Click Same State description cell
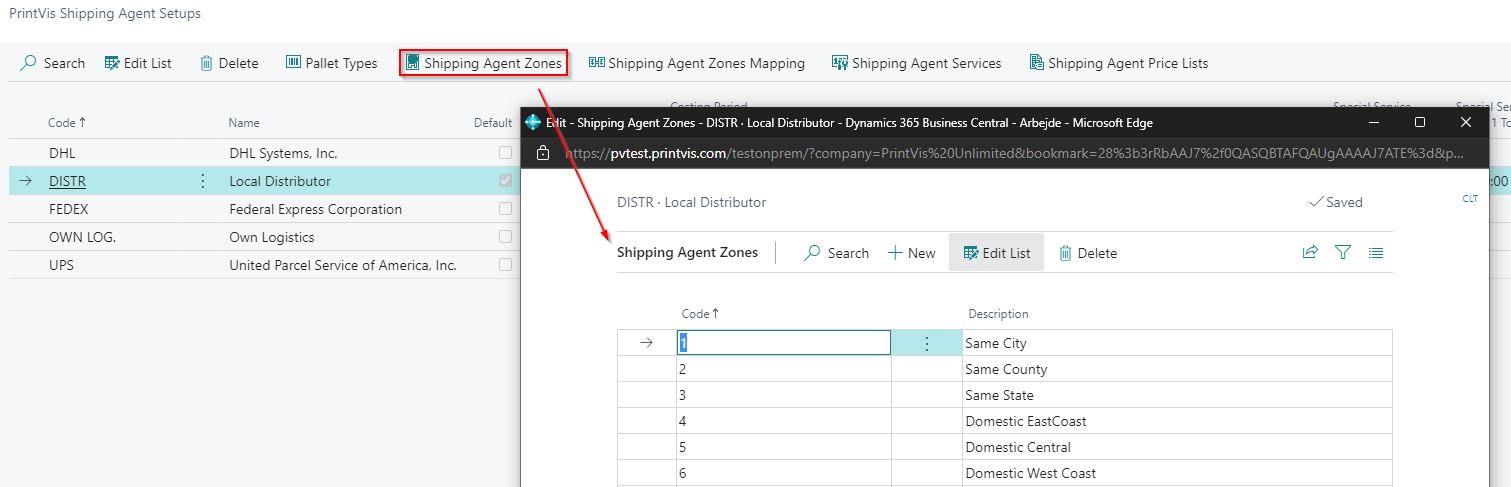Viewport: 1511px width, 487px height. coord(1177,395)
